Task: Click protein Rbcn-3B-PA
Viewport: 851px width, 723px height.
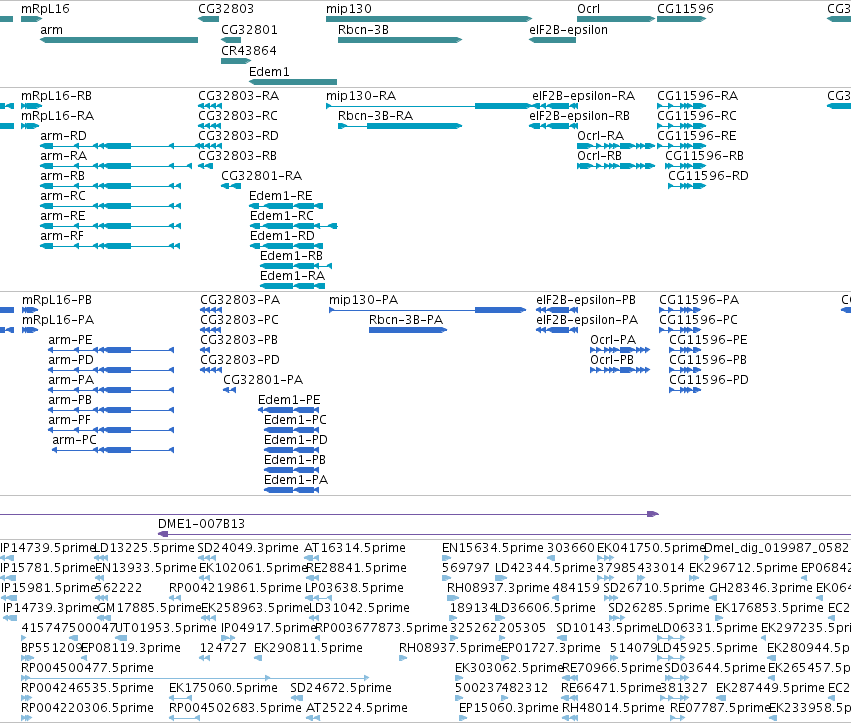Action: [408, 330]
